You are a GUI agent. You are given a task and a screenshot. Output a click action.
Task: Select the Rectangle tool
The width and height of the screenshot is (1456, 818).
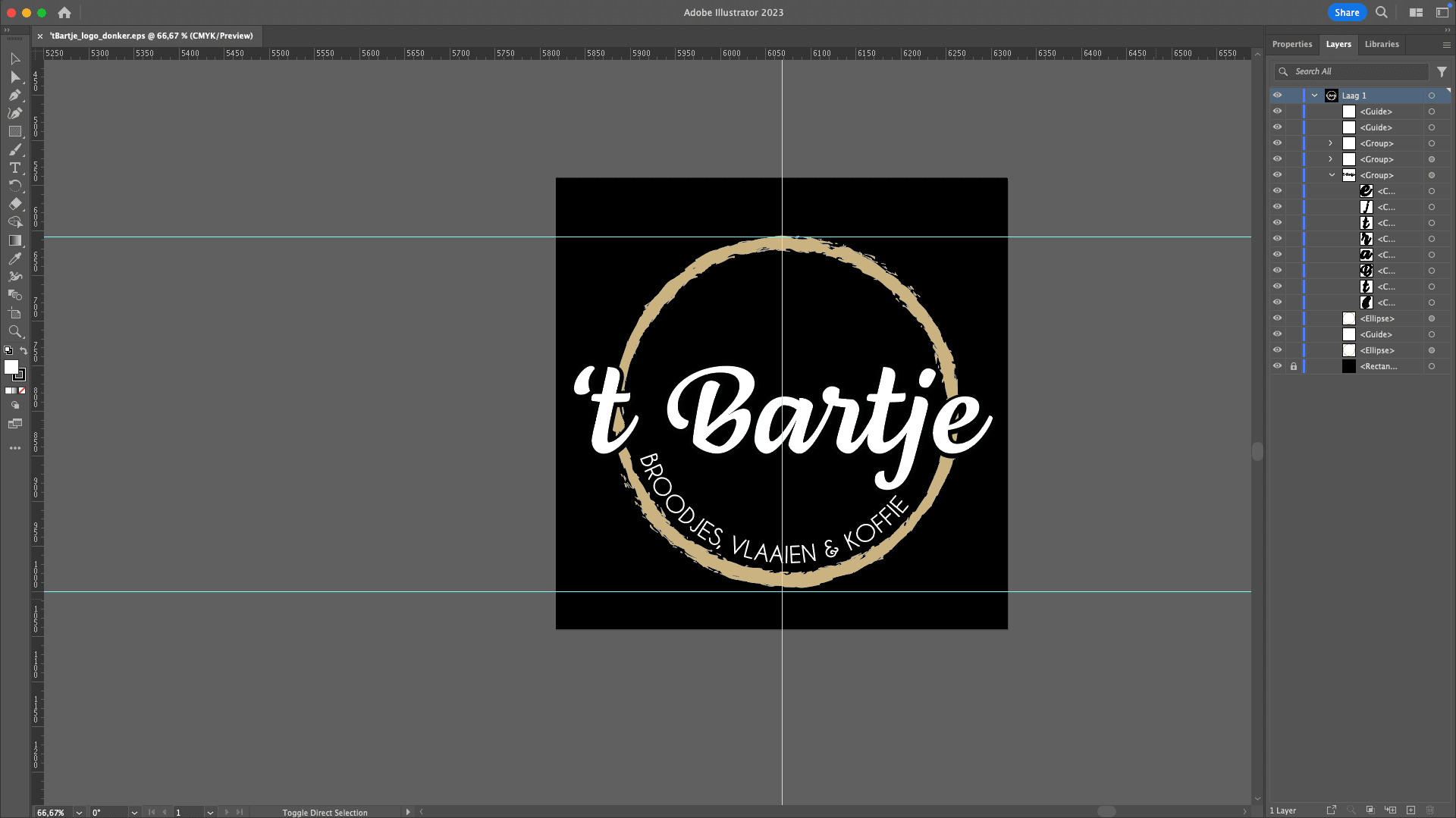[x=15, y=132]
